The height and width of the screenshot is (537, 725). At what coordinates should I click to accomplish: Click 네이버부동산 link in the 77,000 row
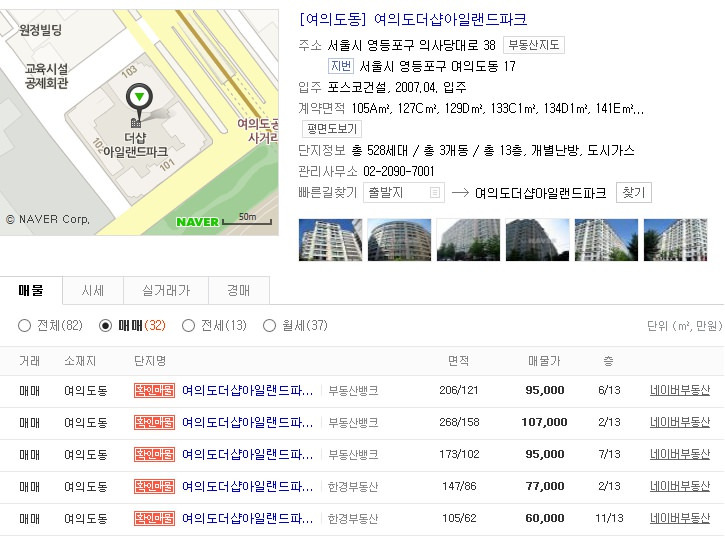point(680,486)
